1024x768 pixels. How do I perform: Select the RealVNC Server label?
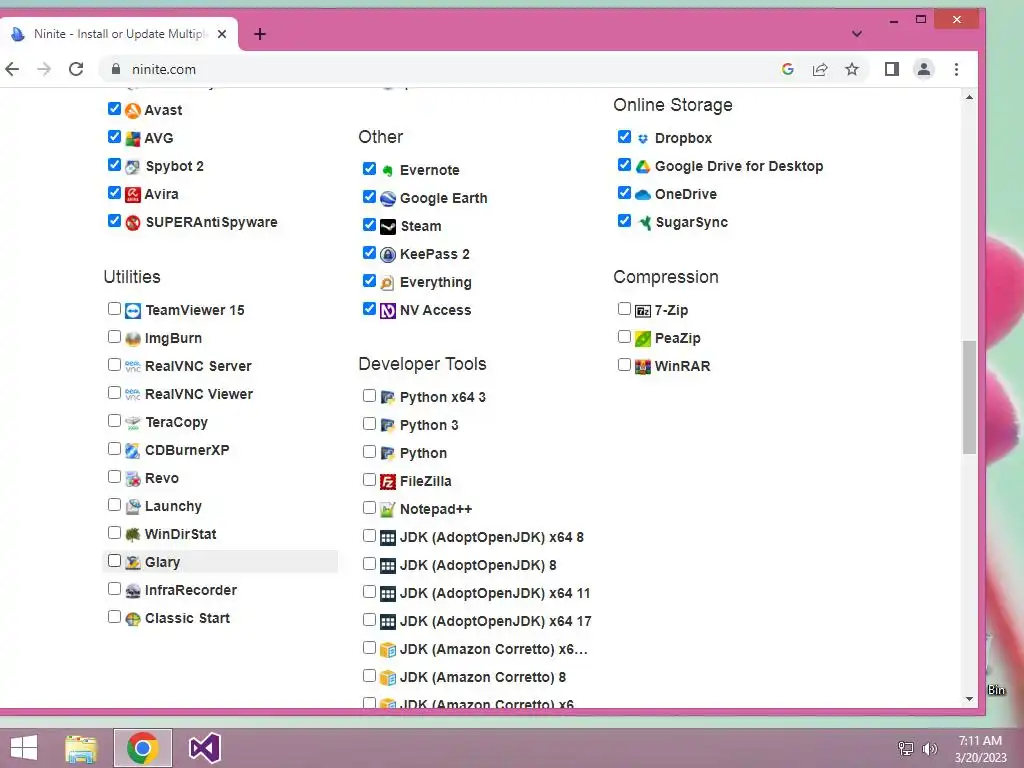tap(199, 366)
